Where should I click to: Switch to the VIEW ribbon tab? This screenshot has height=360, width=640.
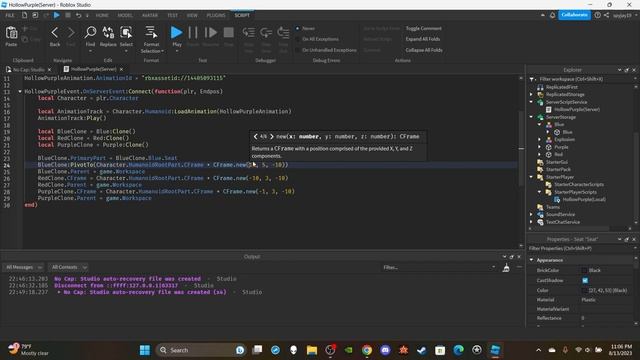[192, 15]
